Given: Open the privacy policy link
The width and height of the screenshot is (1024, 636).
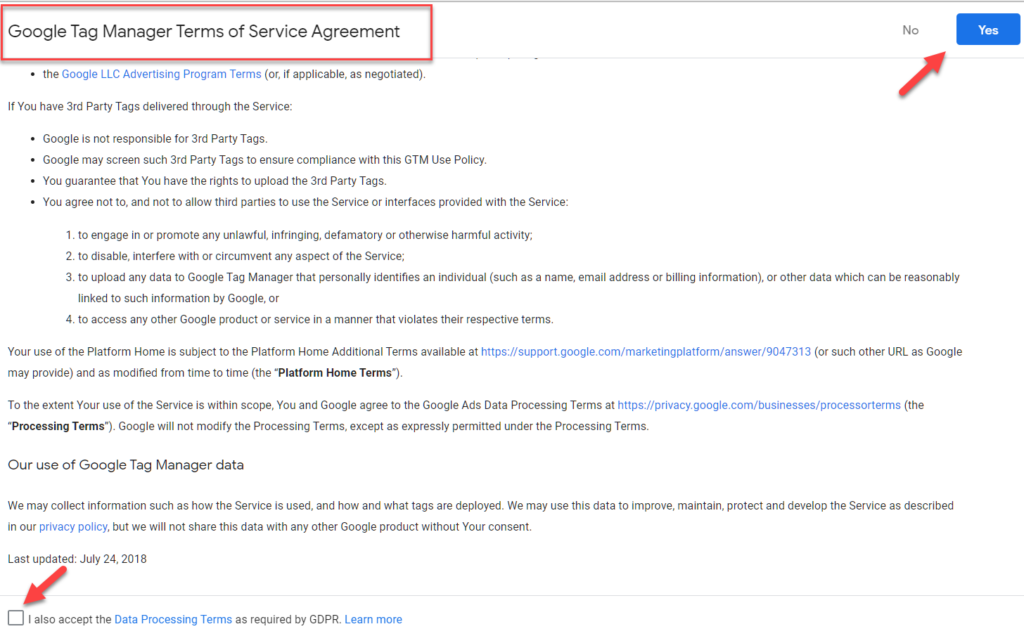Looking at the screenshot, I should point(73,527).
